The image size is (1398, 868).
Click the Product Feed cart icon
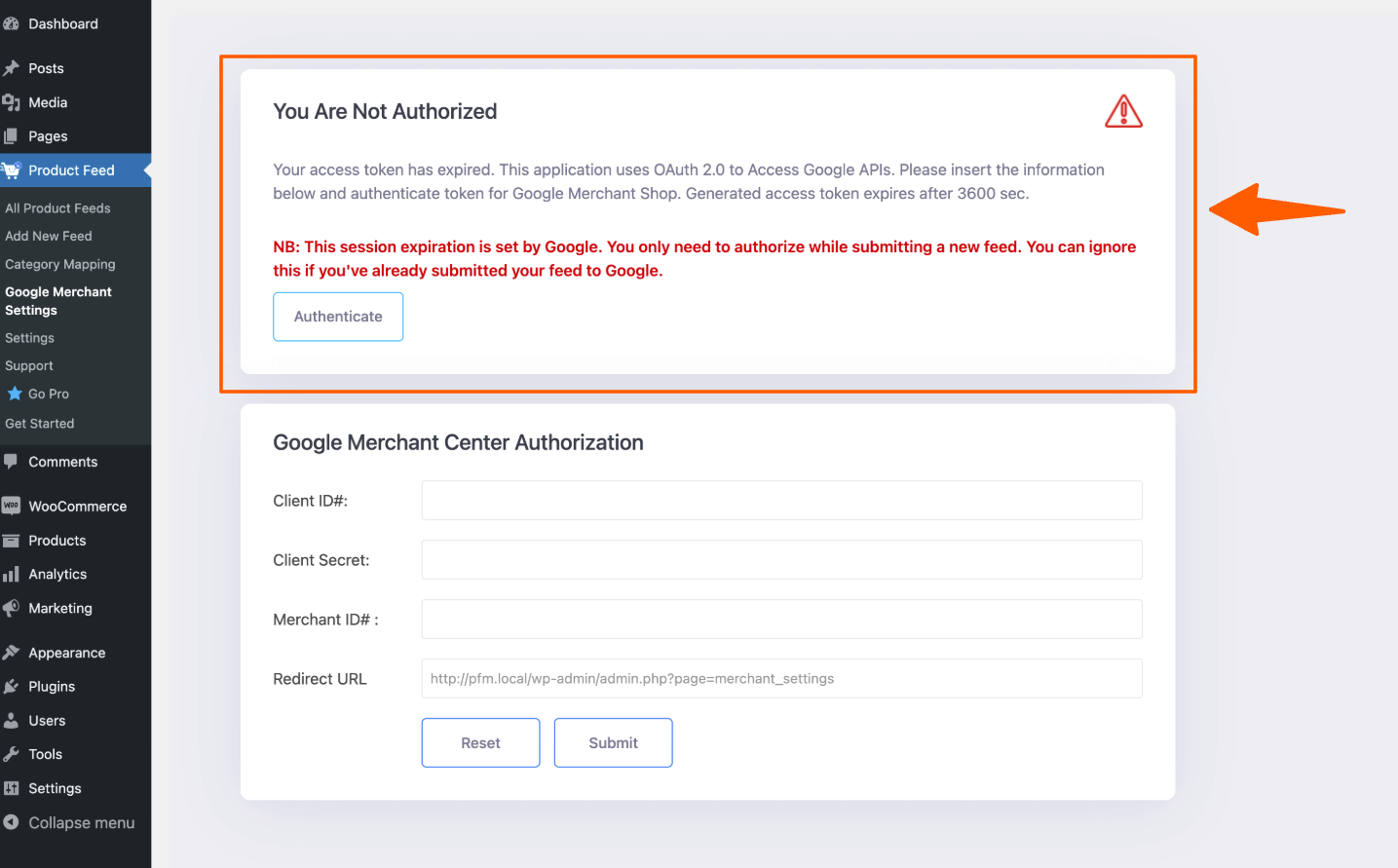tap(11, 170)
